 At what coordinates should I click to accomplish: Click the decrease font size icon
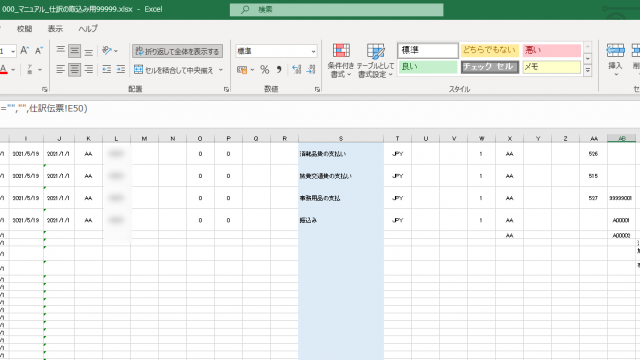pos(39,51)
